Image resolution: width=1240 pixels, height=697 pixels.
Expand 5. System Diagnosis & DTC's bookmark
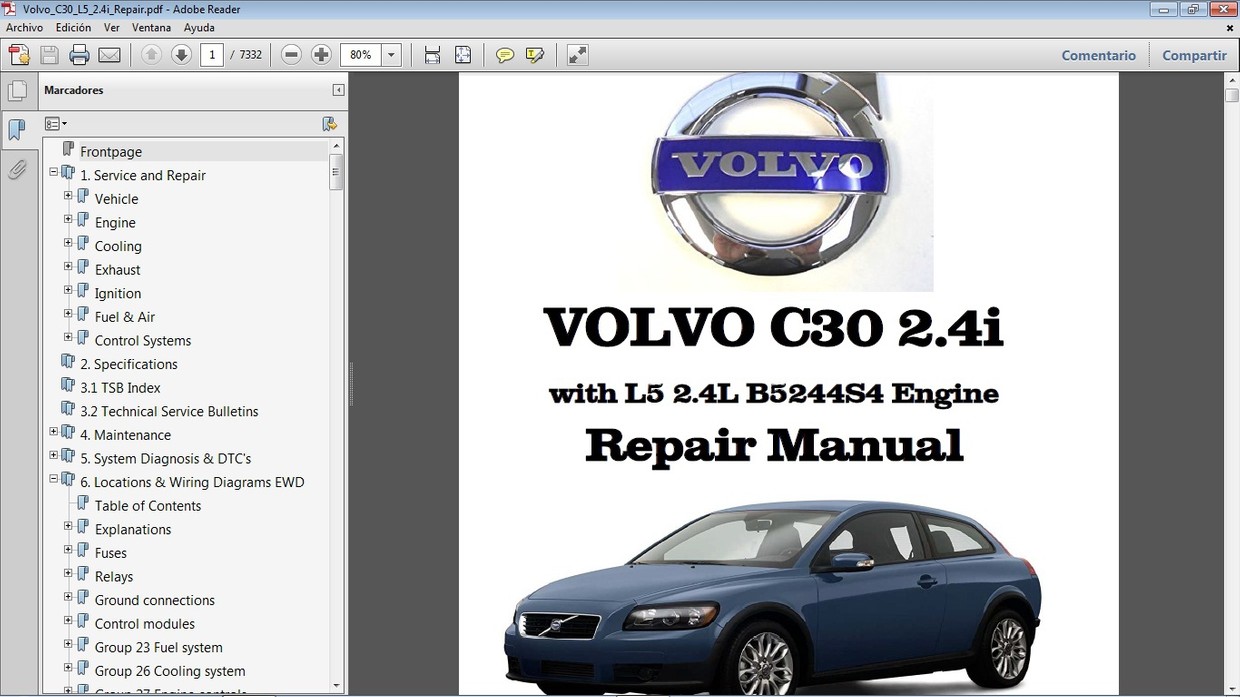coord(54,456)
